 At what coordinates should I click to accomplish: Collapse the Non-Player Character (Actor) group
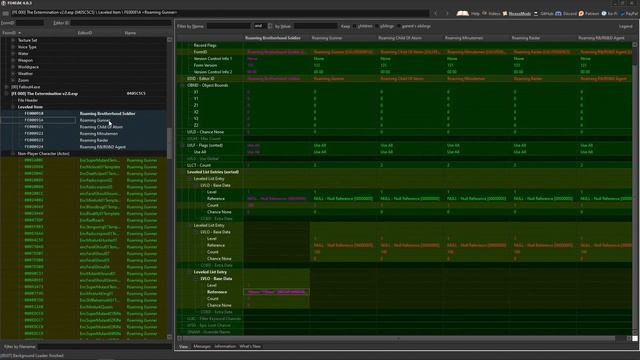(x=13, y=153)
